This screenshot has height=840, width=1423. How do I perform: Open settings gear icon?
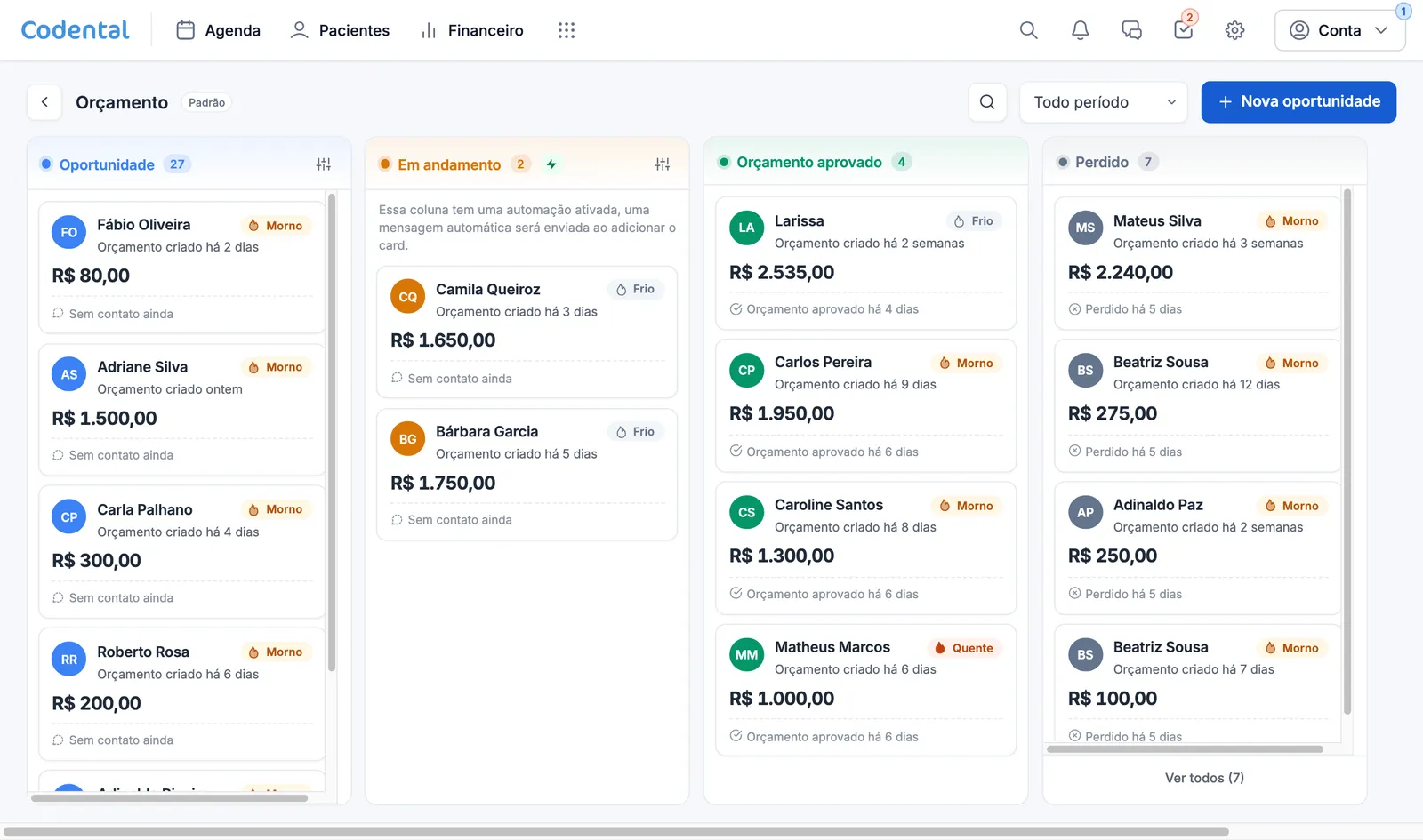(1234, 30)
